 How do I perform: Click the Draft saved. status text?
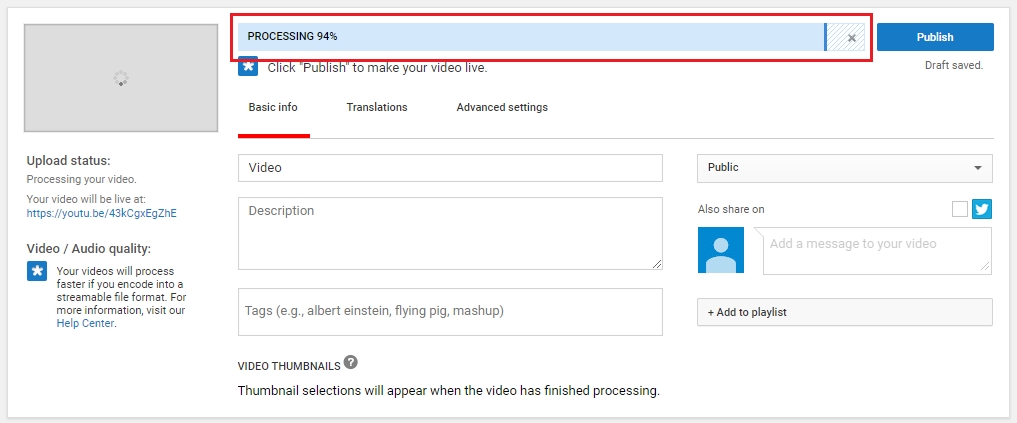coord(953,66)
